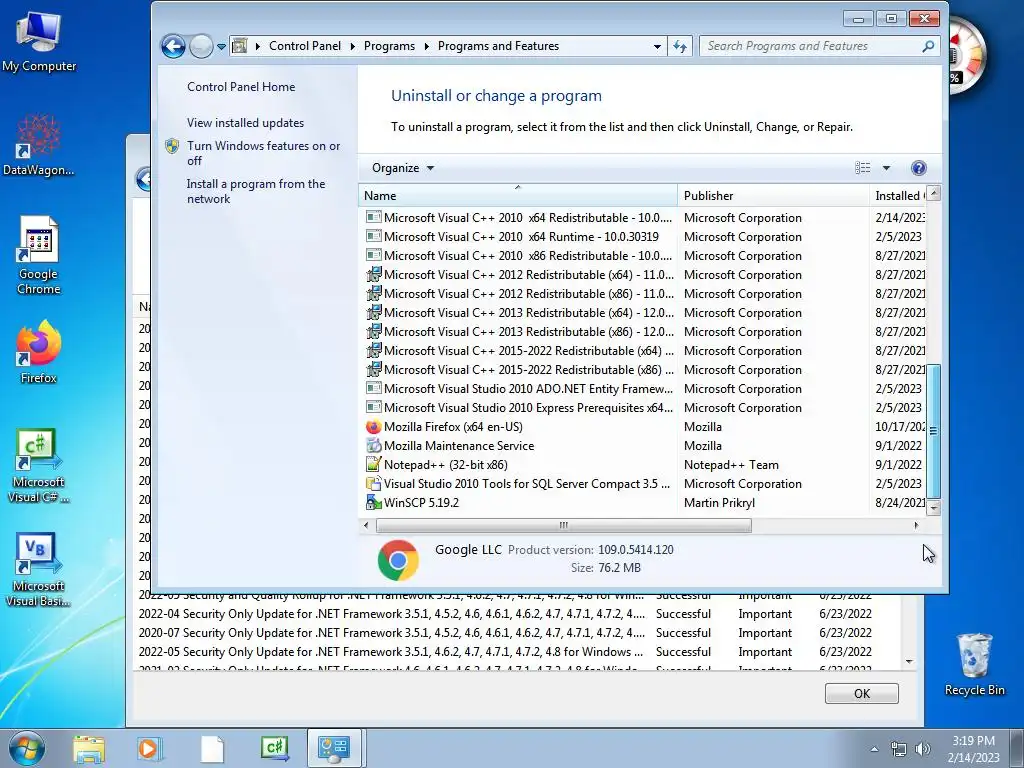The height and width of the screenshot is (768, 1024).
Task: Open Microsoft Visual C# desktop shortcut
Action: pos(39,466)
